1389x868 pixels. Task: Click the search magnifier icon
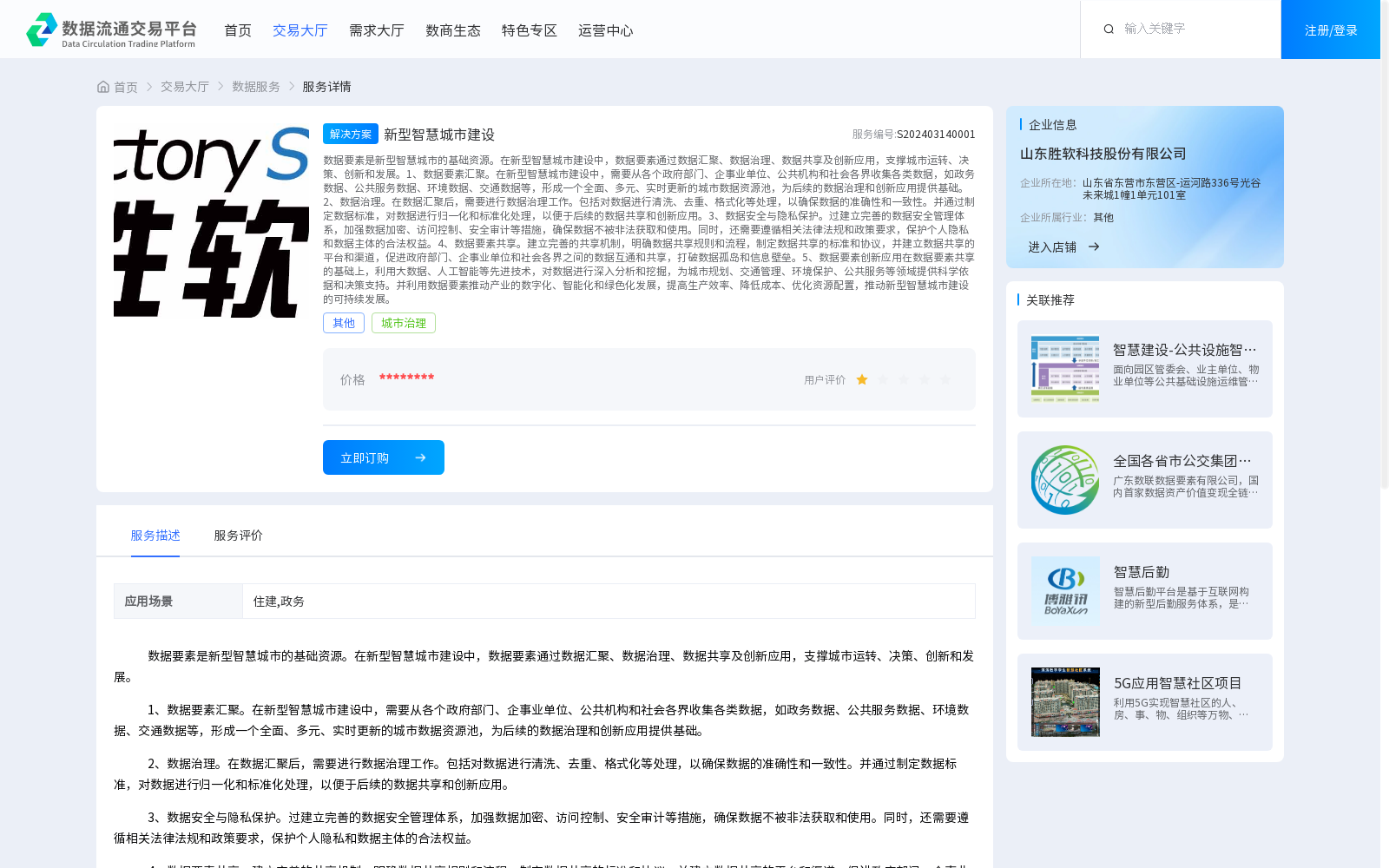coord(1109,30)
